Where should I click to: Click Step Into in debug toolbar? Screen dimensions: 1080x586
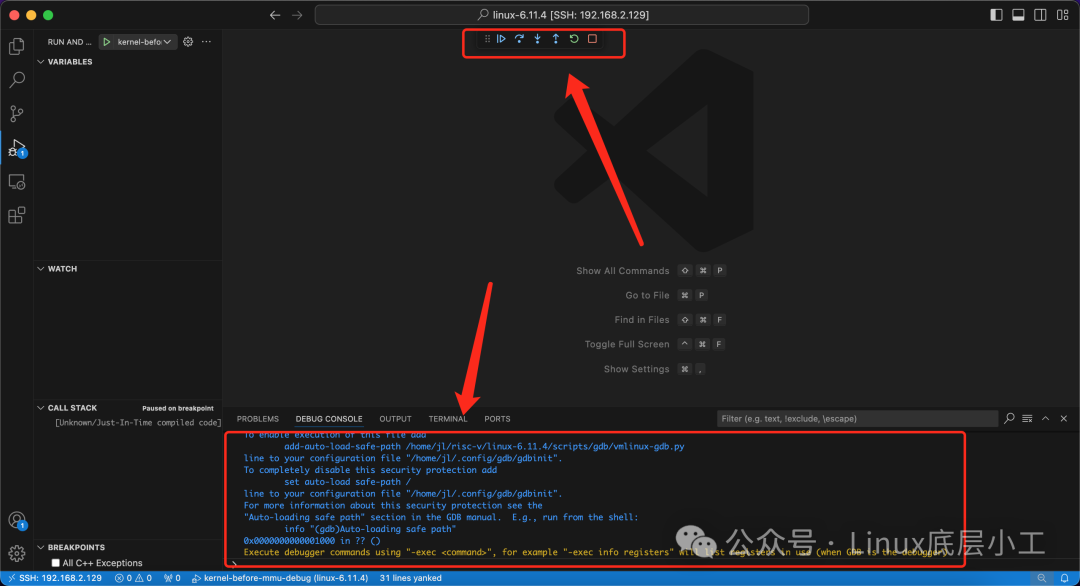click(x=537, y=39)
